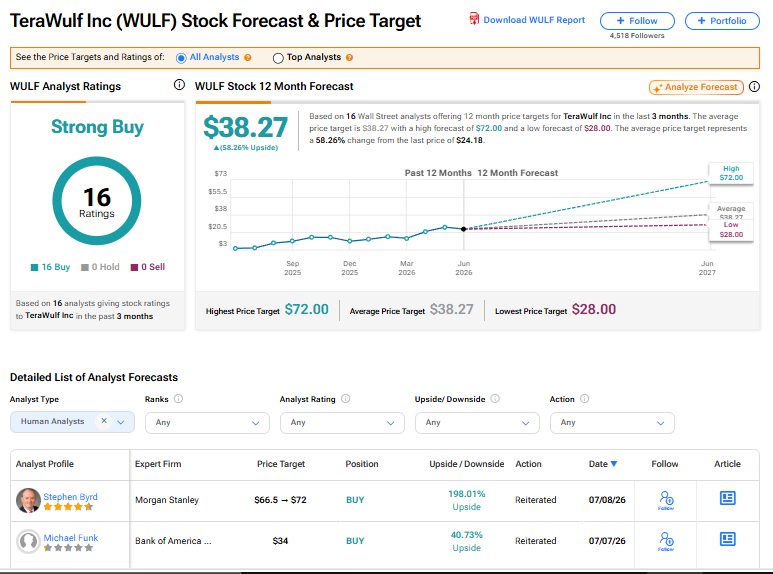Viewport: 773px width, 574px height.
Task: Click the All Analysts help question icon
Action: (x=247, y=58)
